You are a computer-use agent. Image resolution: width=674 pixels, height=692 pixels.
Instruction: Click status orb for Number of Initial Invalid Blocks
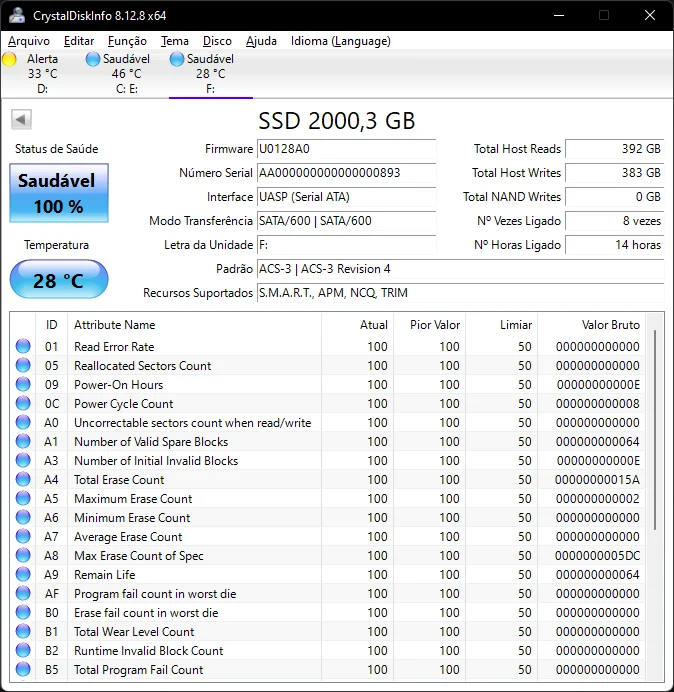tap(23, 460)
